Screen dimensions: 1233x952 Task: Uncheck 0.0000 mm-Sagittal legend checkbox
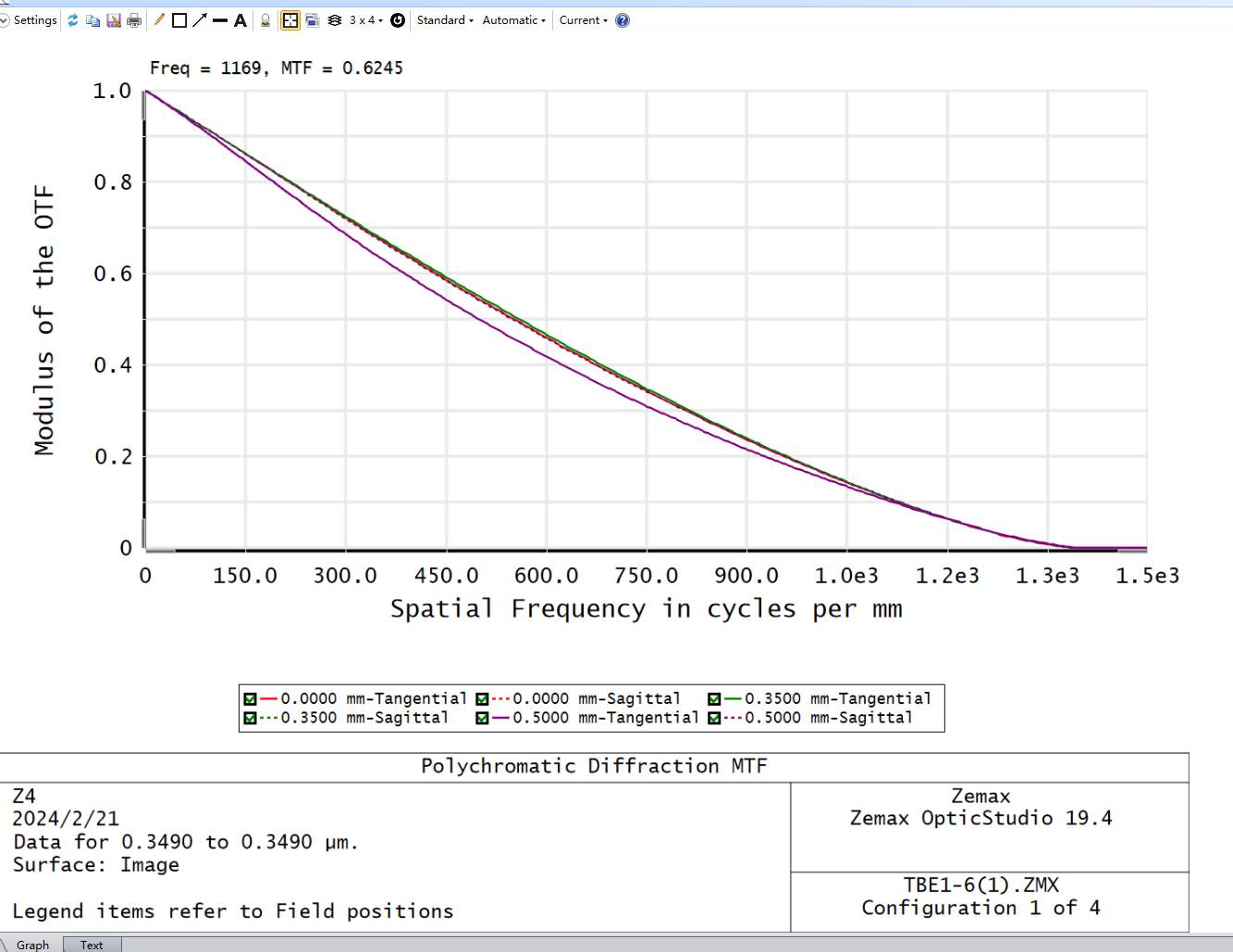click(x=482, y=699)
